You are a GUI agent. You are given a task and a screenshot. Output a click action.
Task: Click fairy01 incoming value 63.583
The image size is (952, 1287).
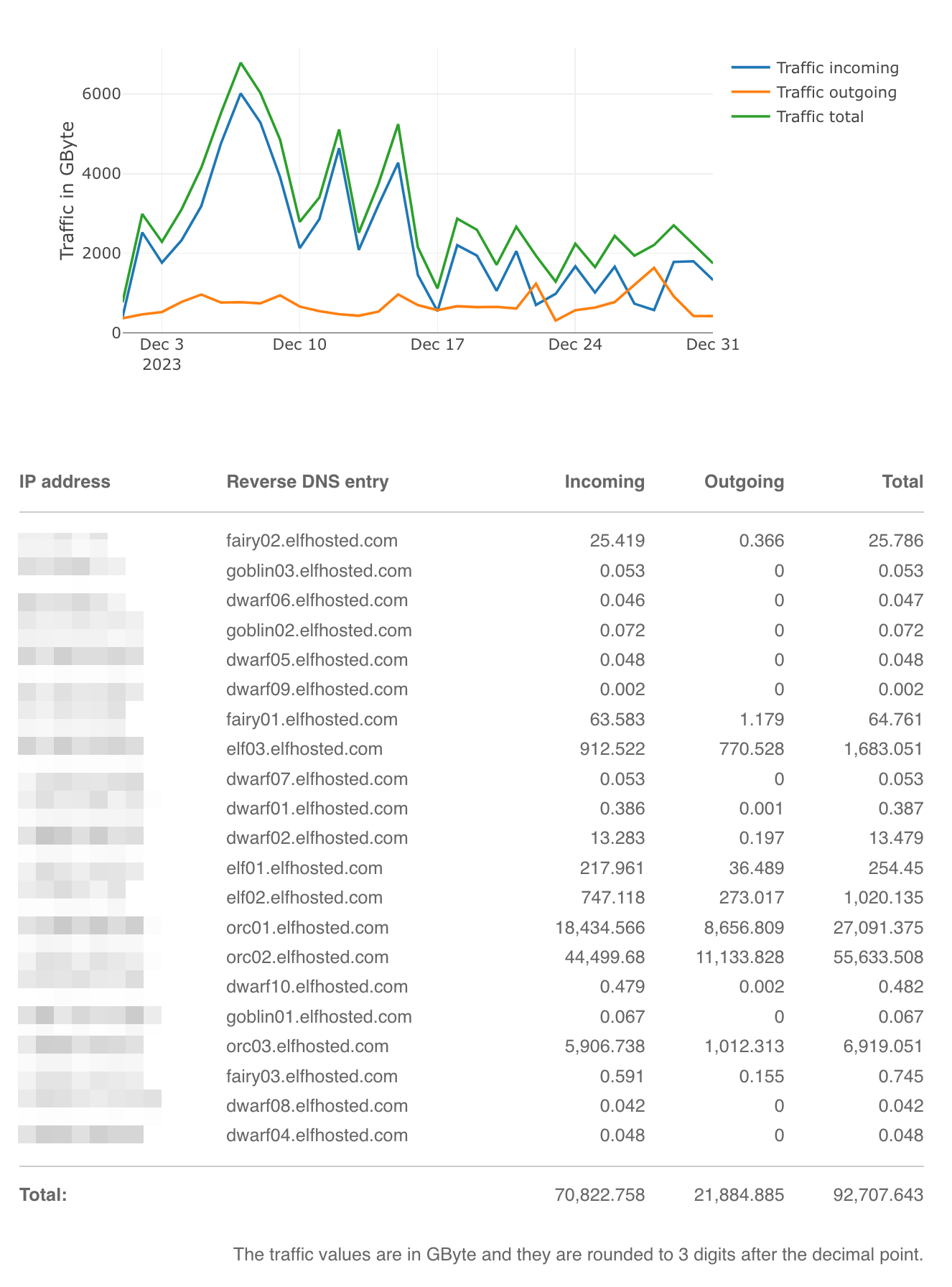pyautogui.click(x=617, y=720)
